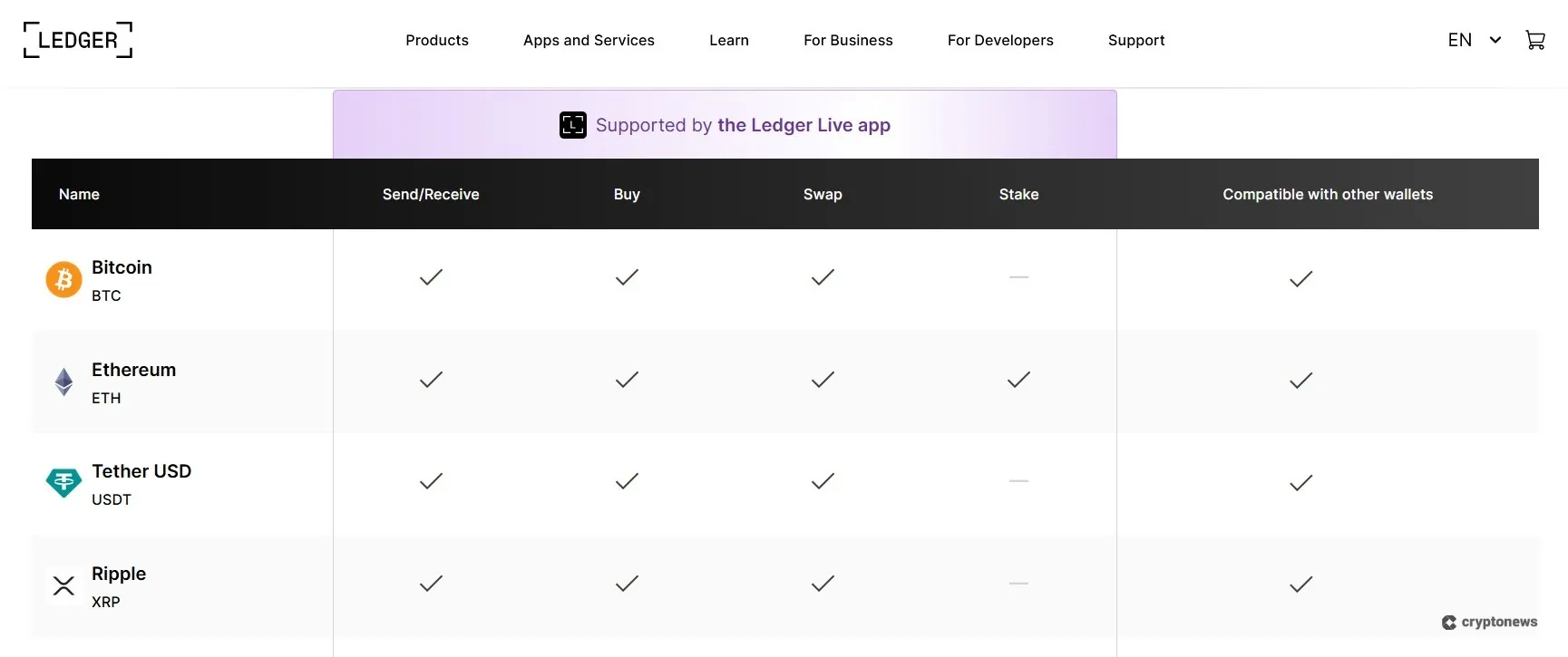Click Ethereum Stake checkmark

[x=1018, y=380]
